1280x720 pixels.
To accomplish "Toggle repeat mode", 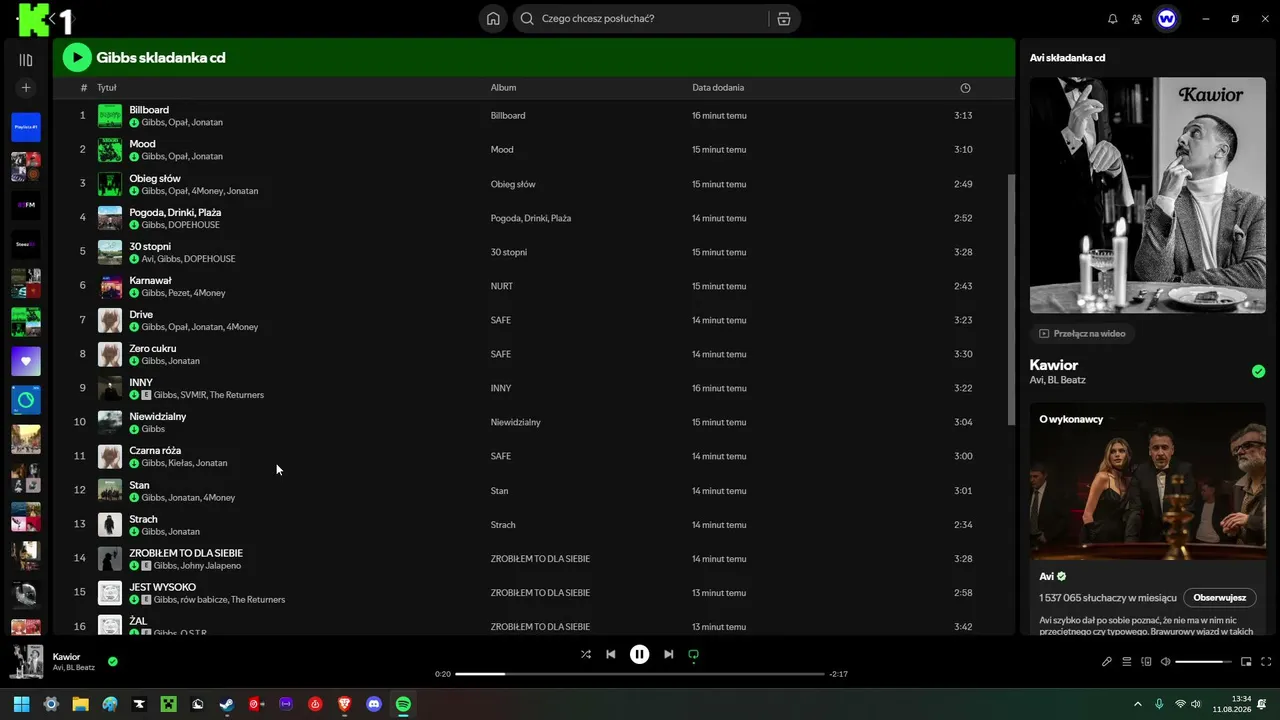I will point(693,654).
